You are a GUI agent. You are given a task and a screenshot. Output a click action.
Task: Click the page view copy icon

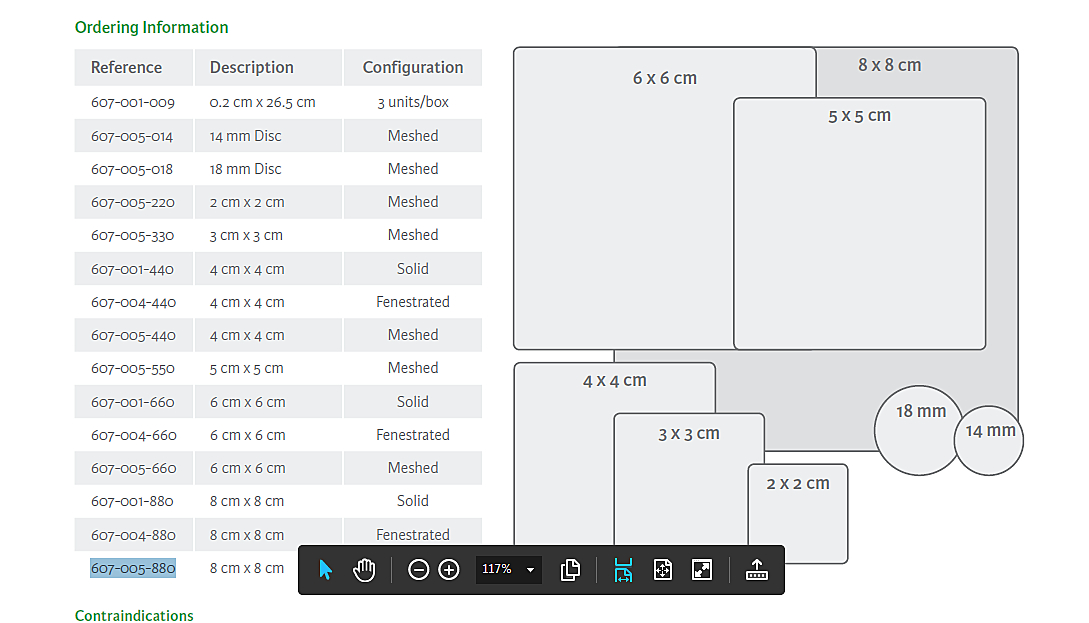tap(570, 570)
